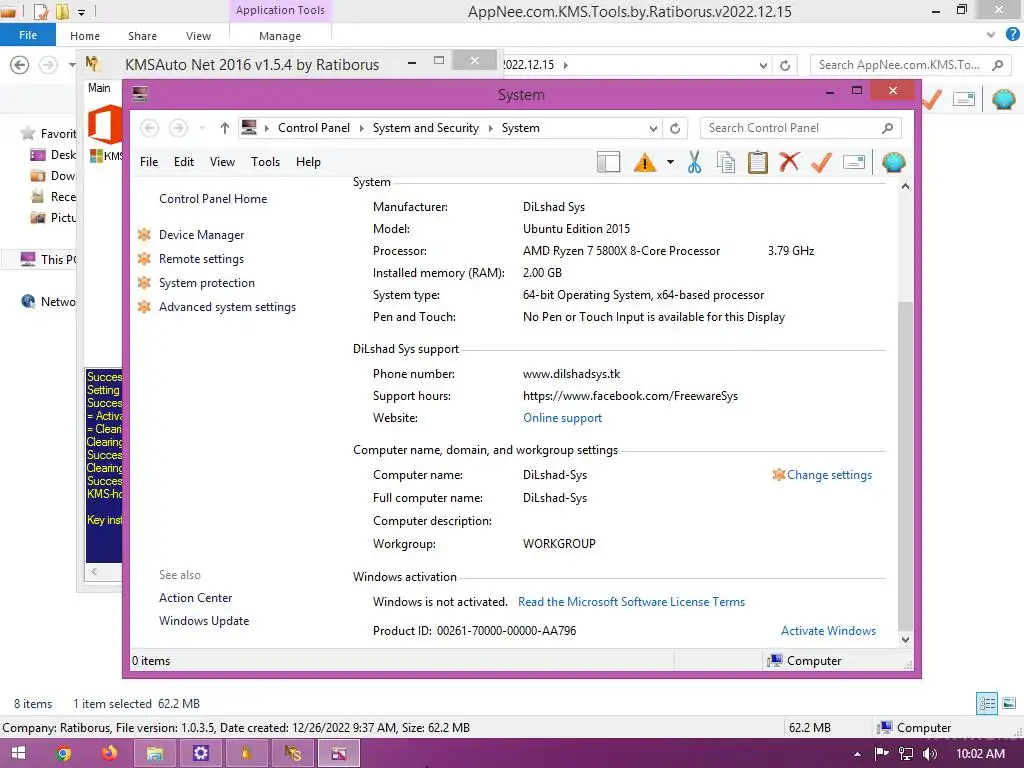The height and width of the screenshot is (768, 1024).
Task: Open the Share ribbon tab in Explorer
Action: click(x=142, y=36)
